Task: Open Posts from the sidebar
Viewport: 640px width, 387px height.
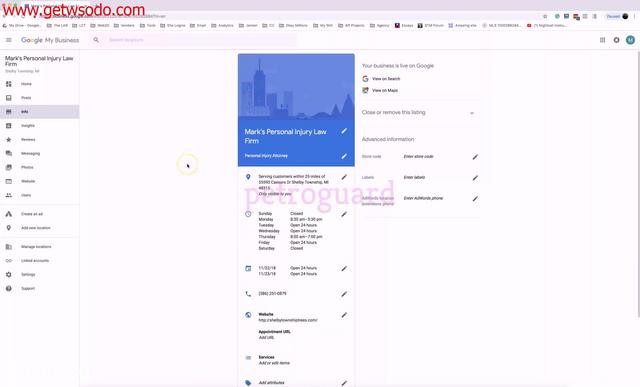Action: [40, 98]
